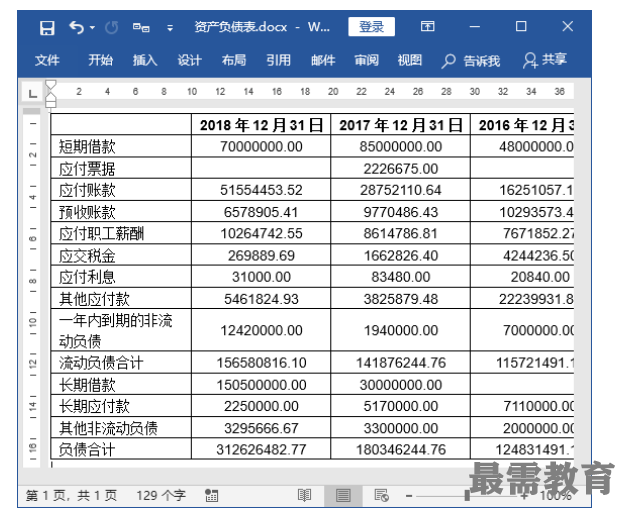Screen dimensions: 621x518
Task: Click the row label 其他应付款
Action: [94, 299]
